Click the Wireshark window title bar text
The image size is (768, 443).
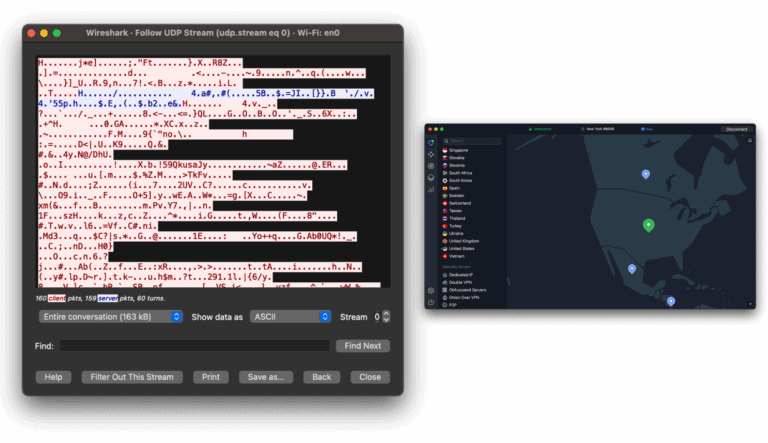point(213,33)
